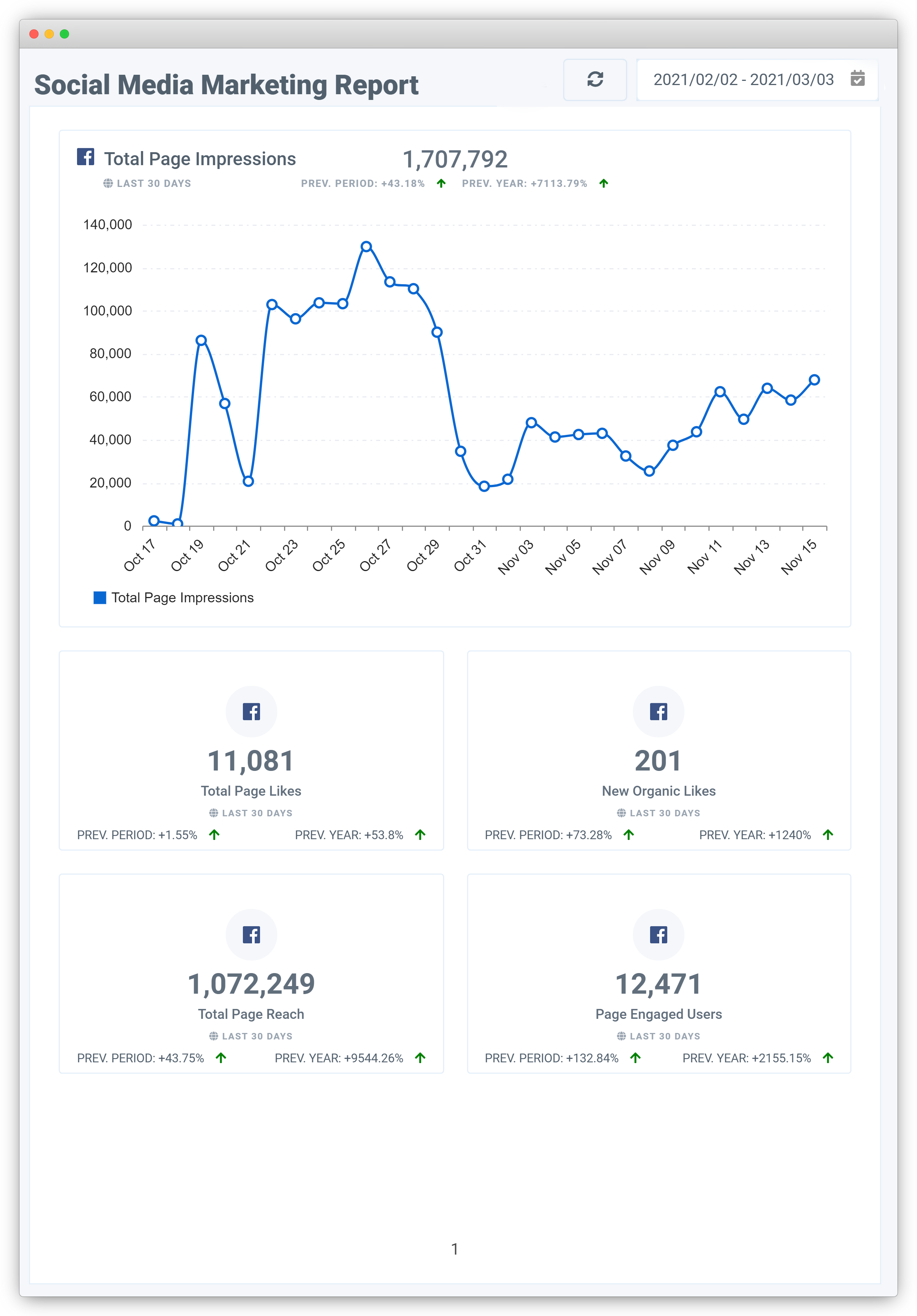
Task: Click the page number 1 at the bottom
Action: 455,1249
